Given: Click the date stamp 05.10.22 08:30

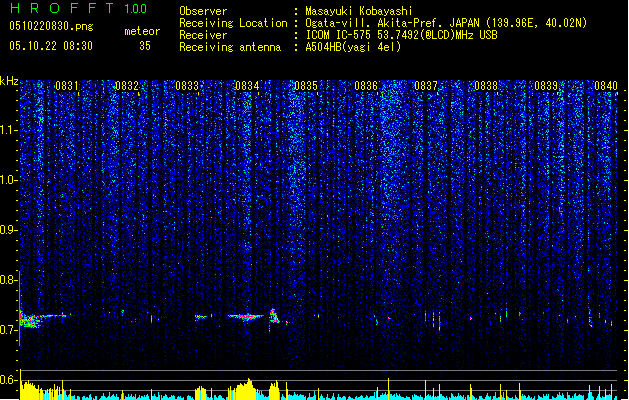Looking at the screenshot, I should tap(51, 46).
